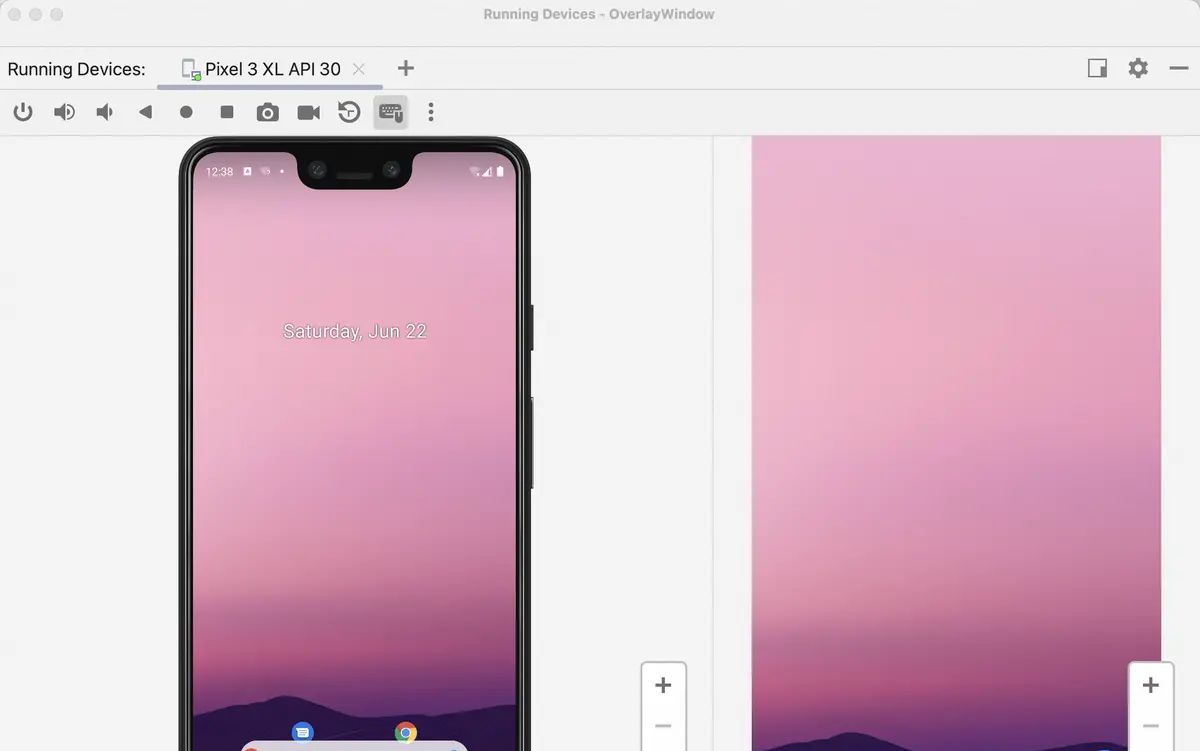
Task: Toggle the device frame visibility icon
Action: tap(1097, 68)
